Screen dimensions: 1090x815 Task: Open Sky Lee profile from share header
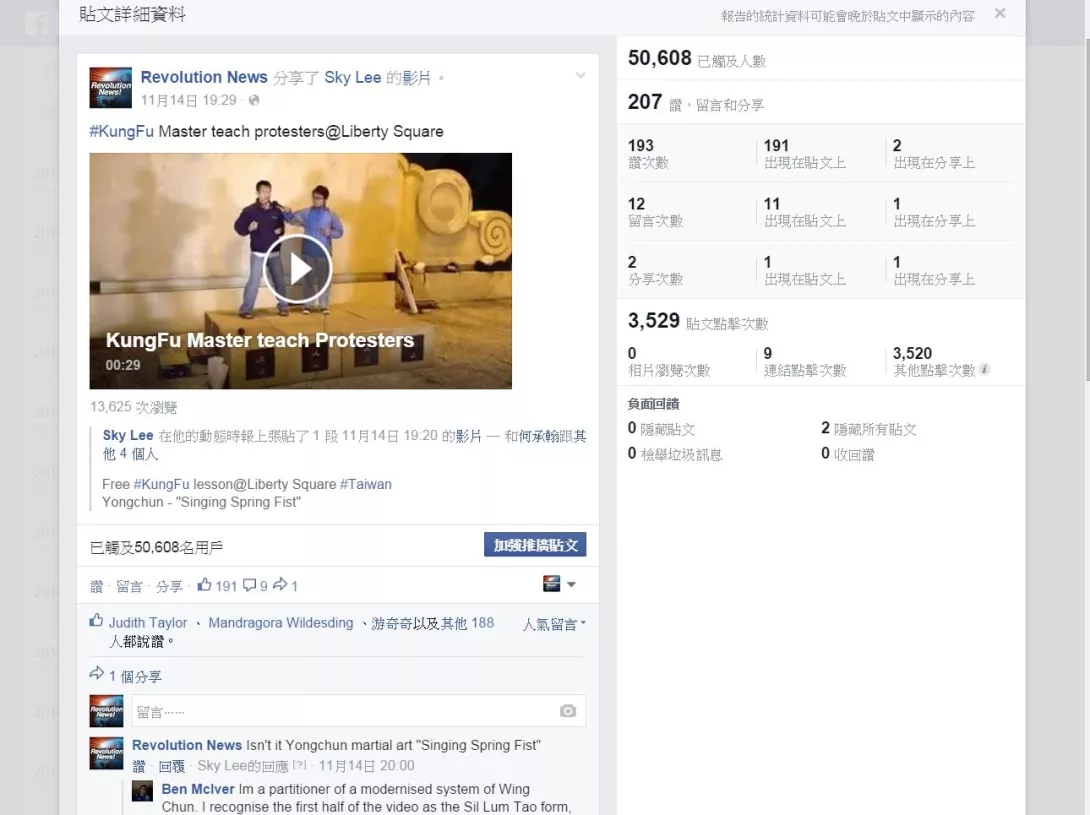pos(352,77)
